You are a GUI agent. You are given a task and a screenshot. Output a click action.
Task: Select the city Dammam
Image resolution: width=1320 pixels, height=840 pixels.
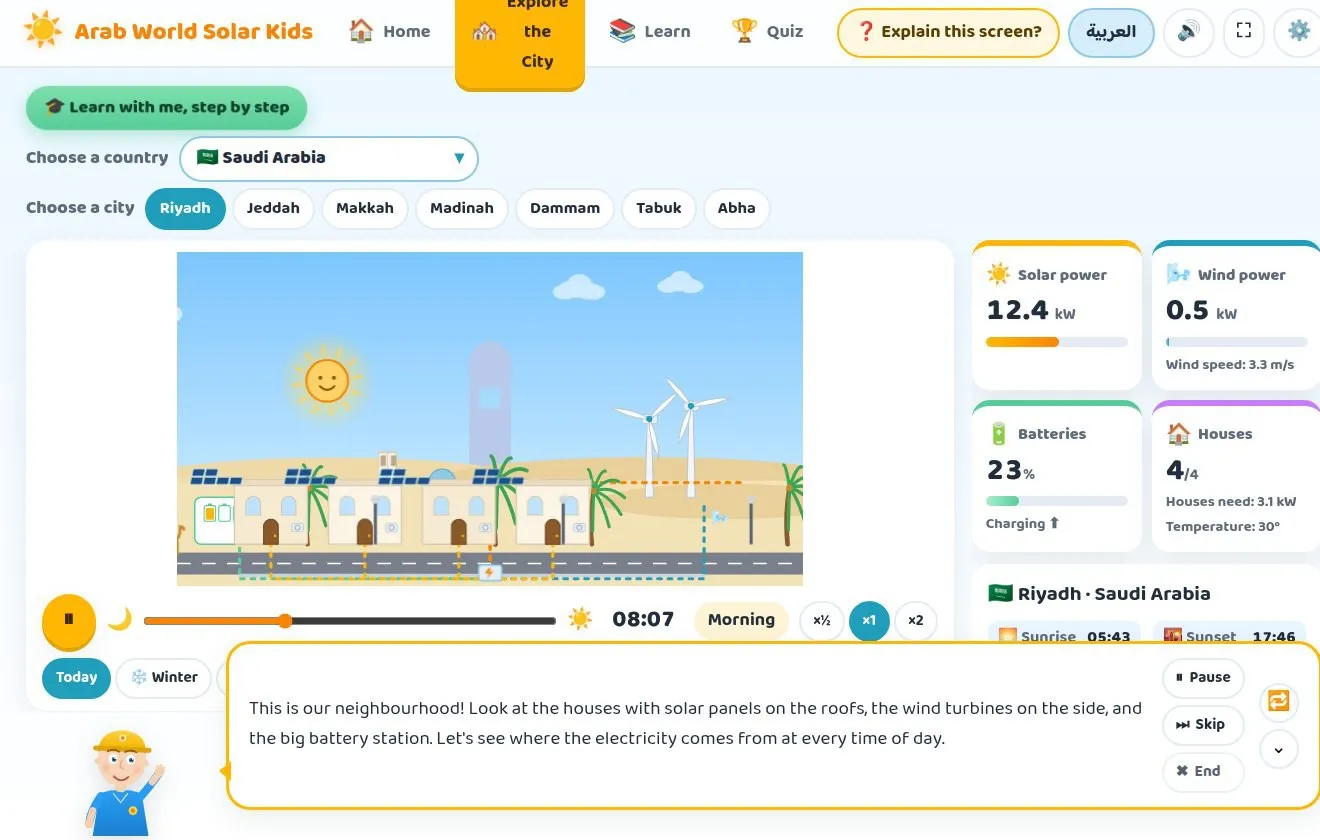(x=565, y=209)
